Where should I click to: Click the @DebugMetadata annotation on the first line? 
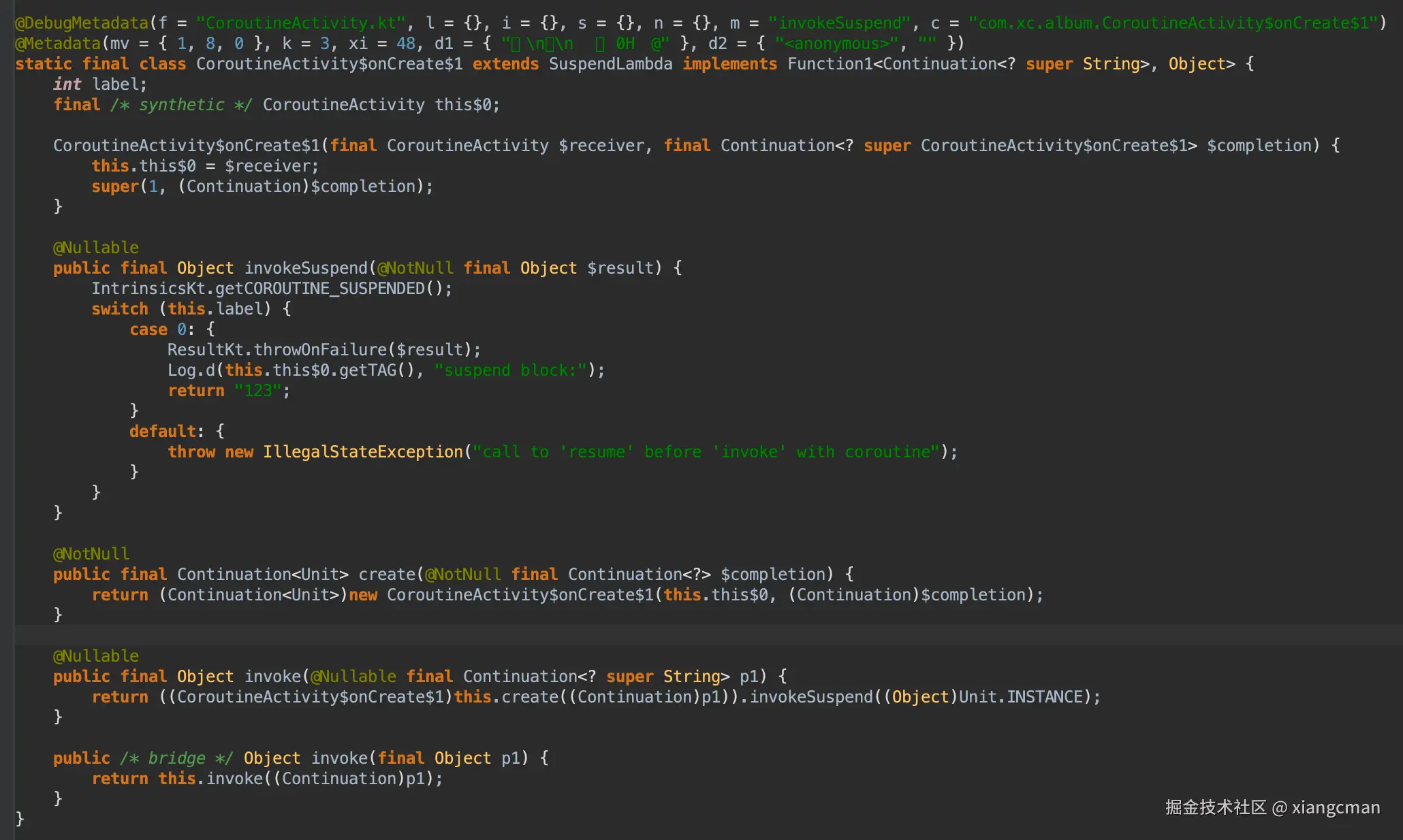coord(82,23)
